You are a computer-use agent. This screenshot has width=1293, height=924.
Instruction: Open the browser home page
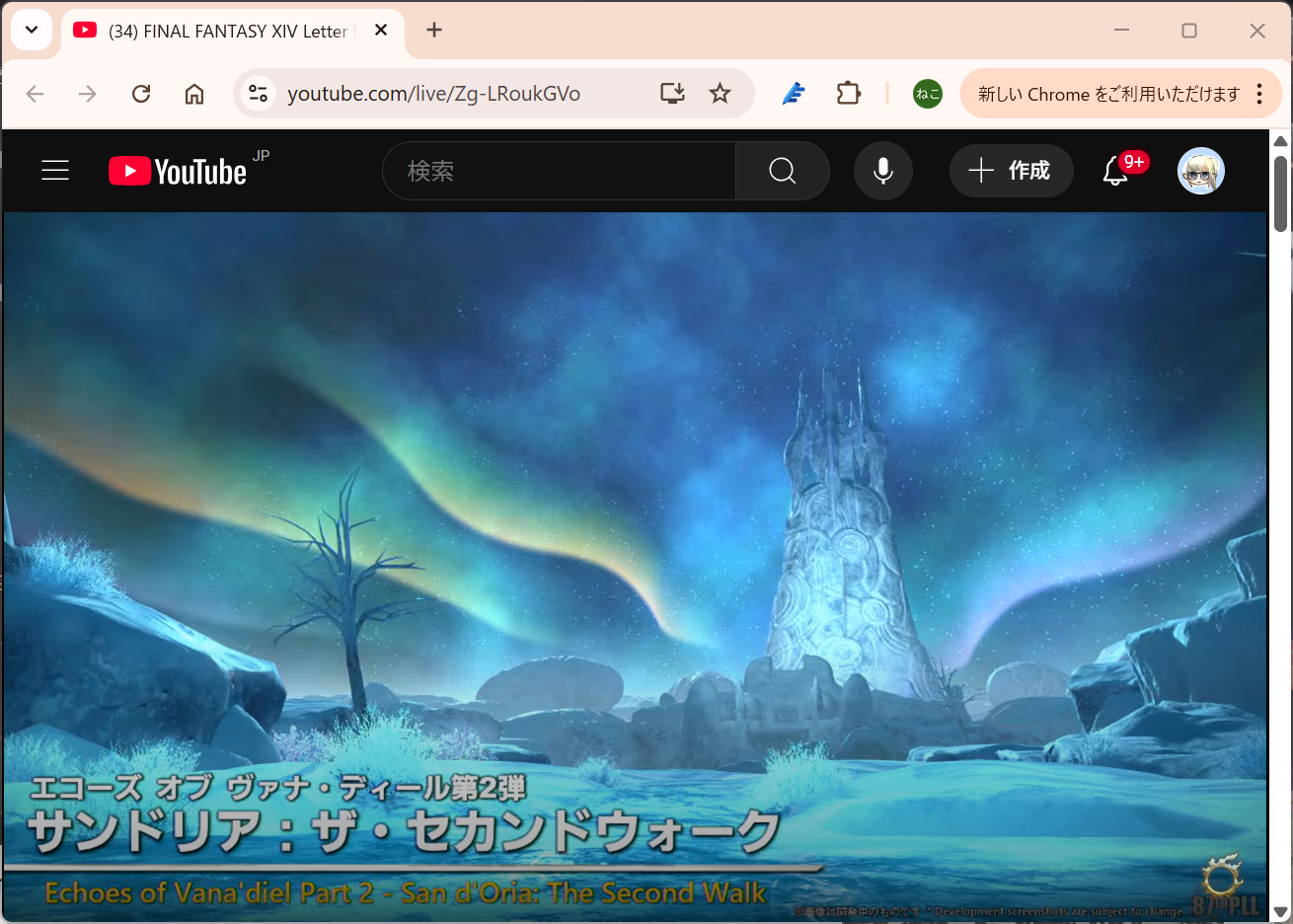[194, 94]
